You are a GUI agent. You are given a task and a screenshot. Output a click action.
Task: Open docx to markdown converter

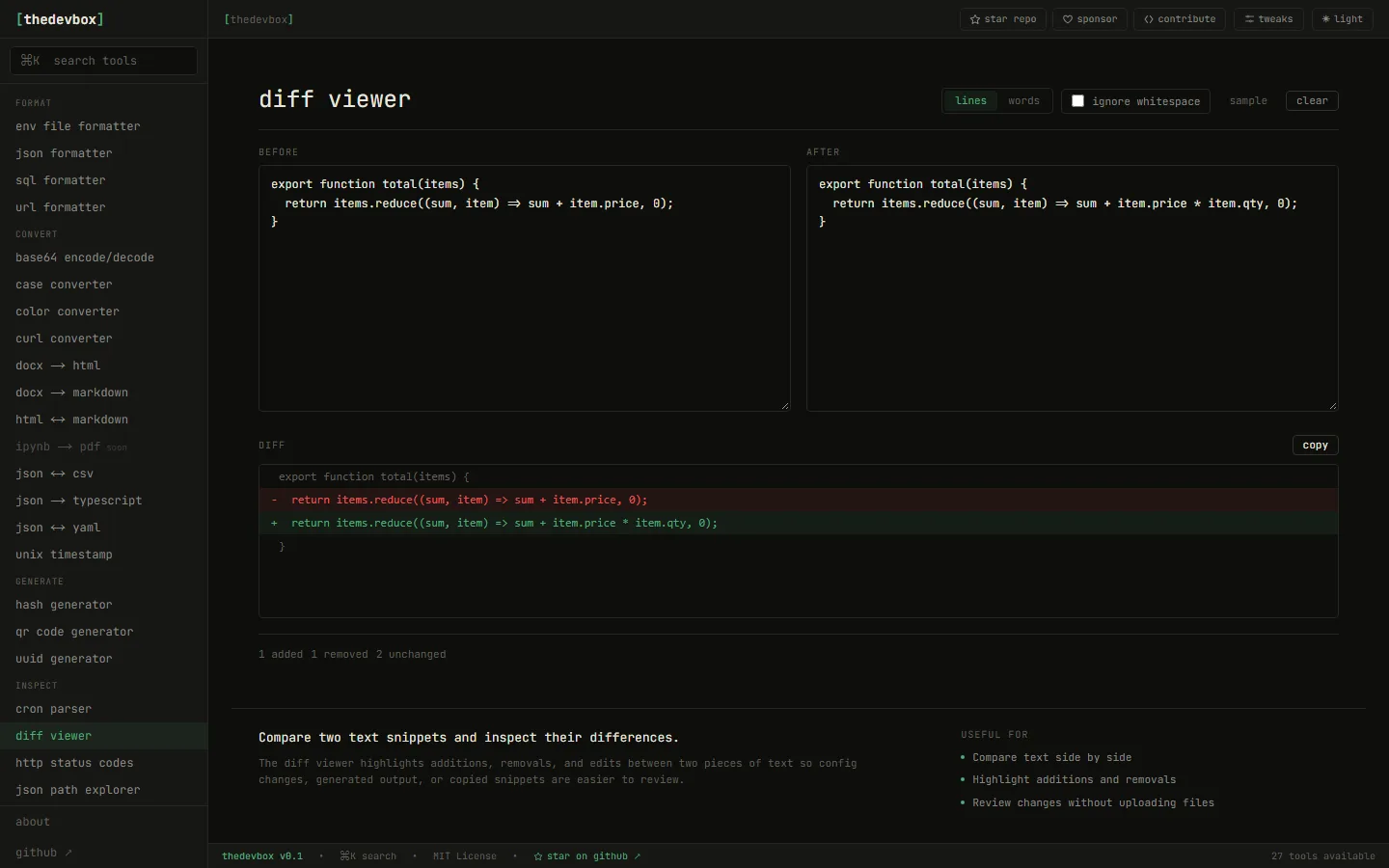click(103, 393)
